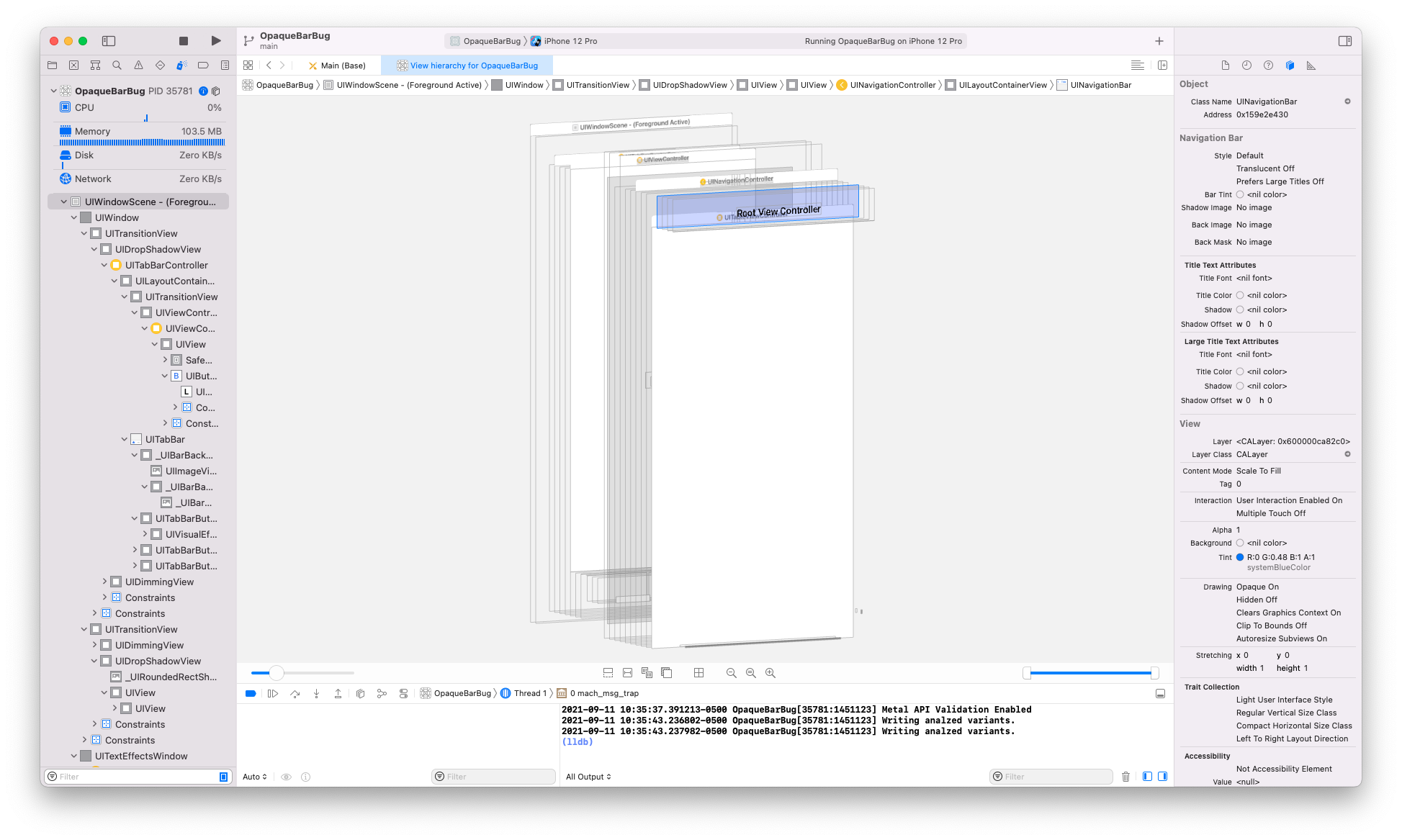Click the Step Over debug icon
Screen dimensions: 1402x840
click(295, 693)
